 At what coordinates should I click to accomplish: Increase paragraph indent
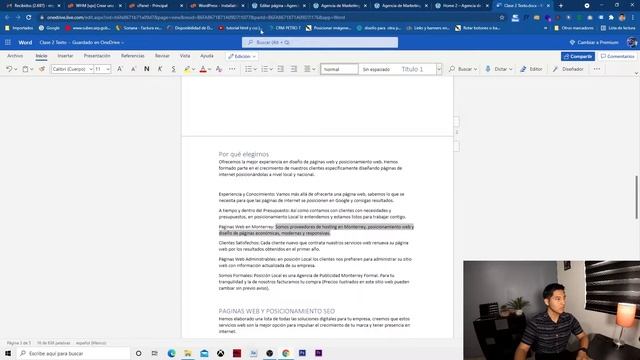294,69
